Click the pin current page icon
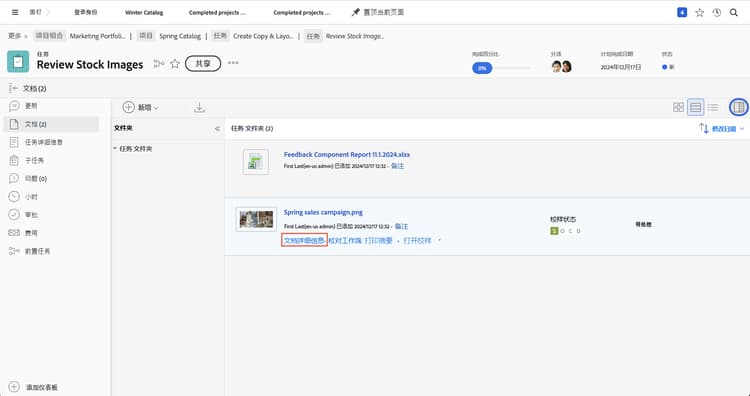The width and height of the screenshot is (750, 396). pyautogui.click(x=355, y=12)
